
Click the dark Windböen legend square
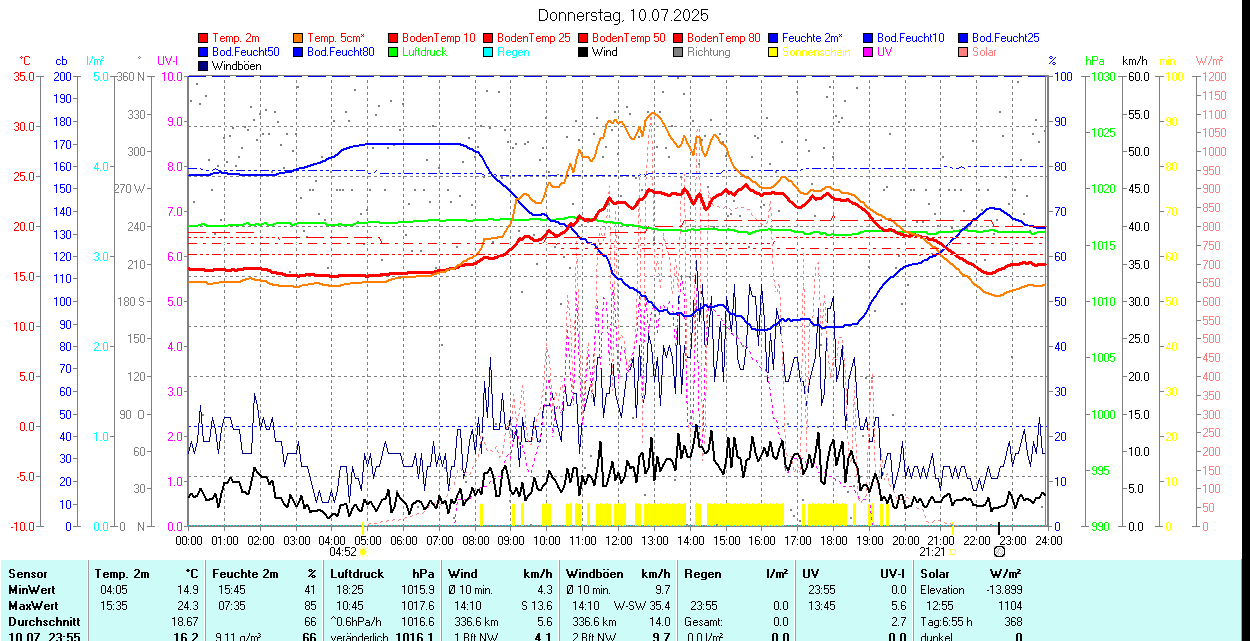pyautogui.click(x=204, y=66)
